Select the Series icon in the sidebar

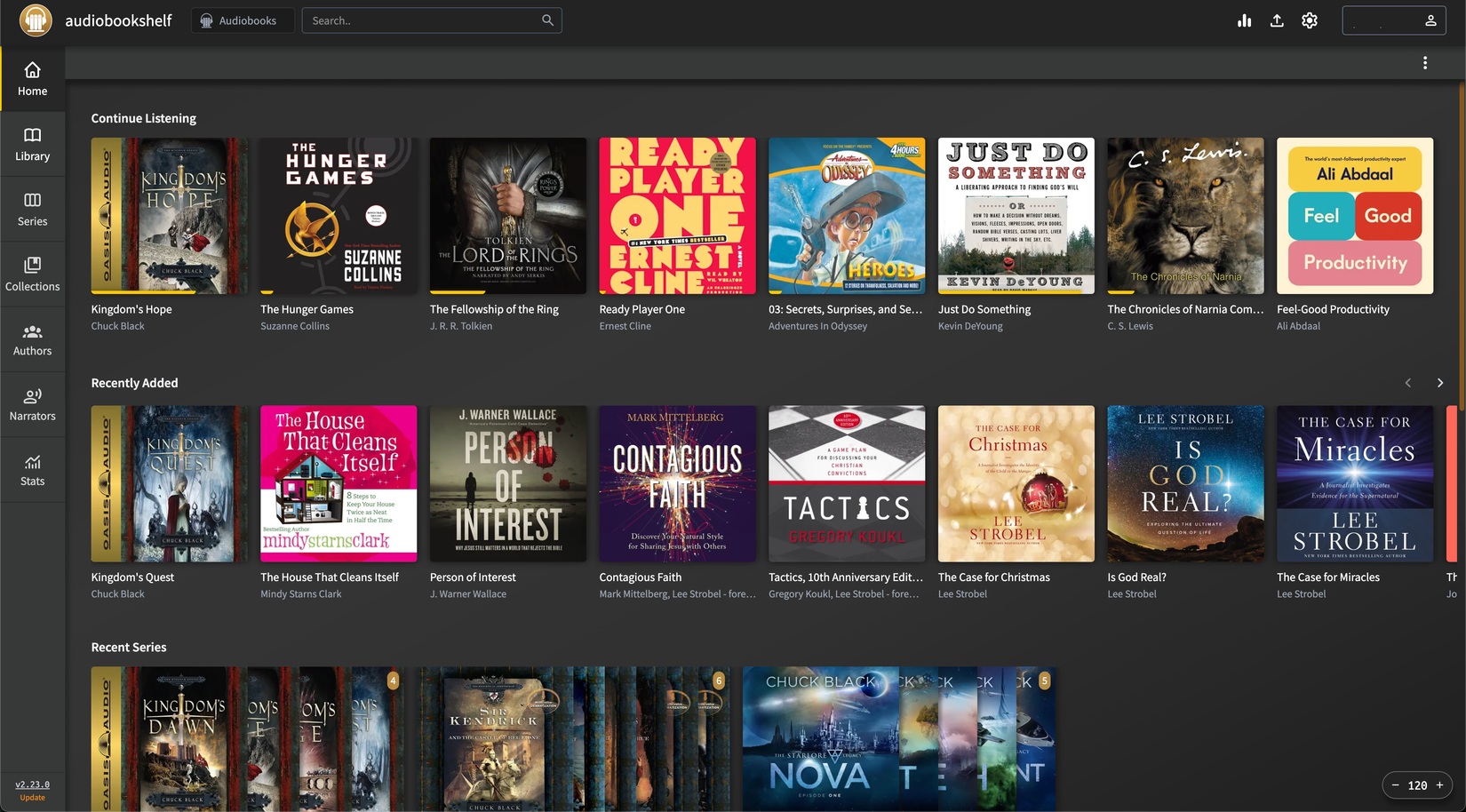pyautogui.click(x=33, y=208)
